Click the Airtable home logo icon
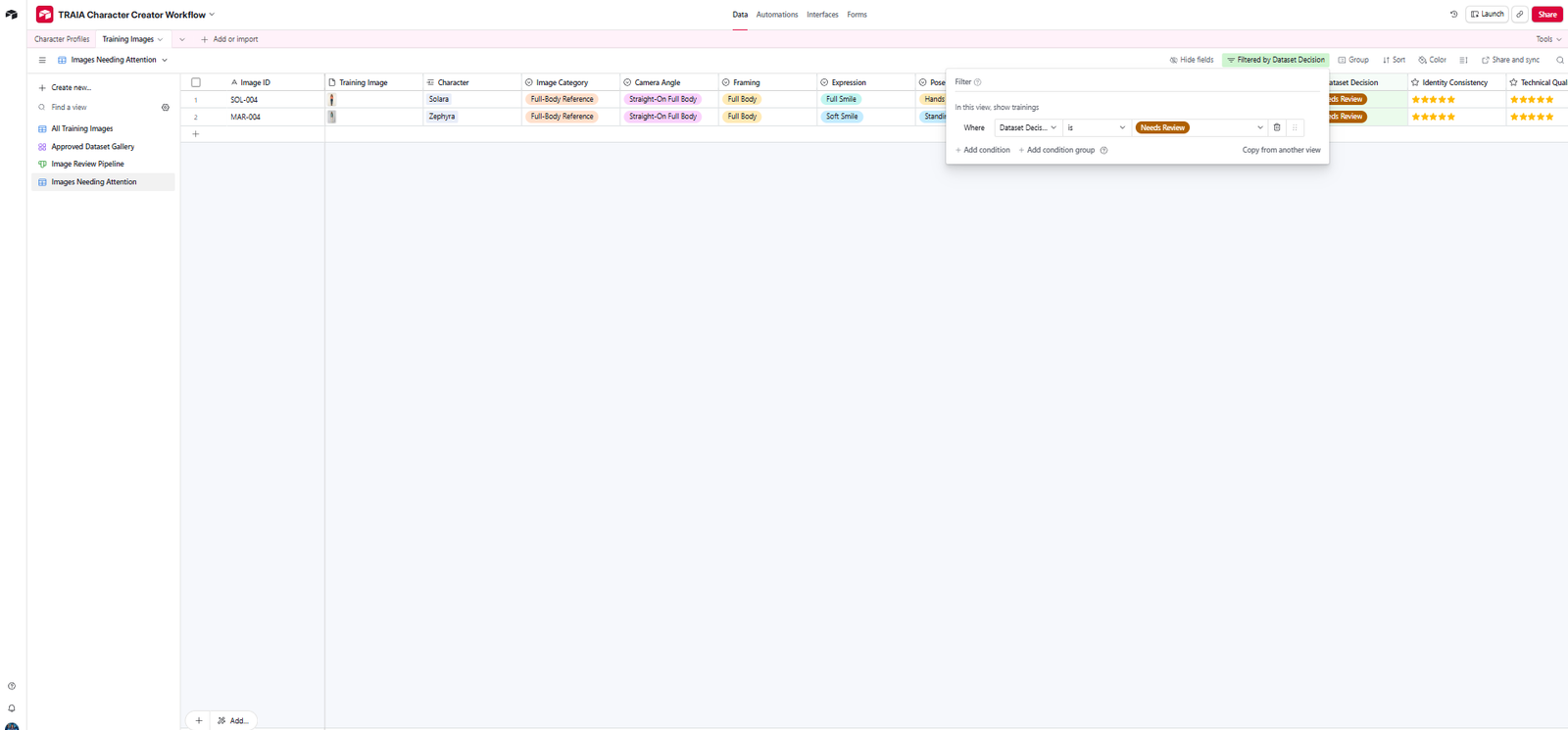This screenshot has width=1568, height=730. coord(12,15)
